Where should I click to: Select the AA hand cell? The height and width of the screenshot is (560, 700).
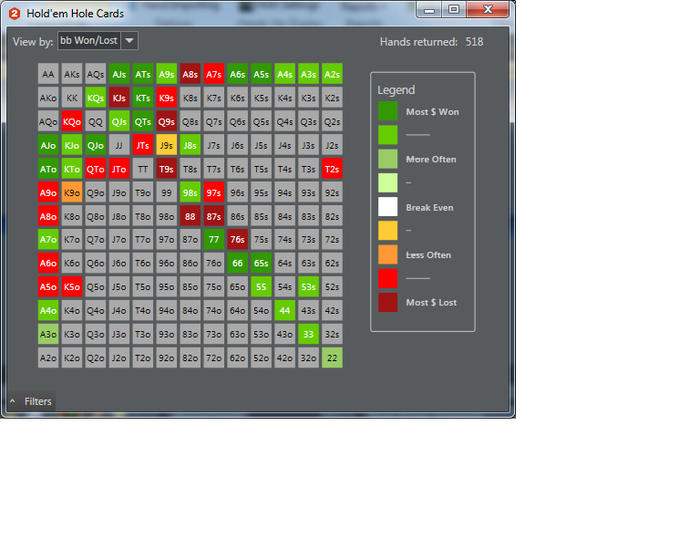click(x=48, y=74)
